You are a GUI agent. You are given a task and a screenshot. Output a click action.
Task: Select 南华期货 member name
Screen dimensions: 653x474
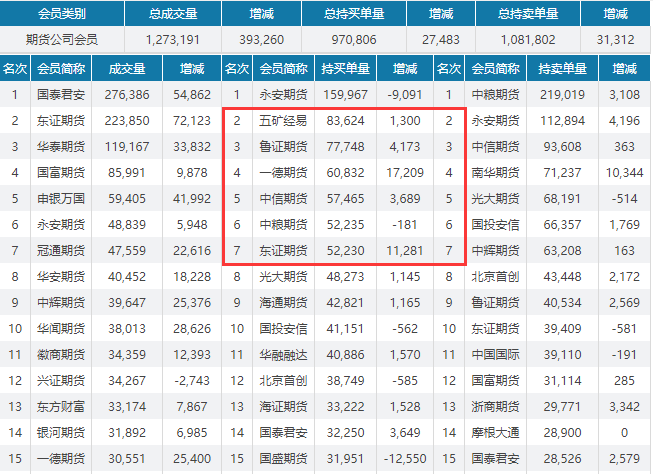(496, 173)
